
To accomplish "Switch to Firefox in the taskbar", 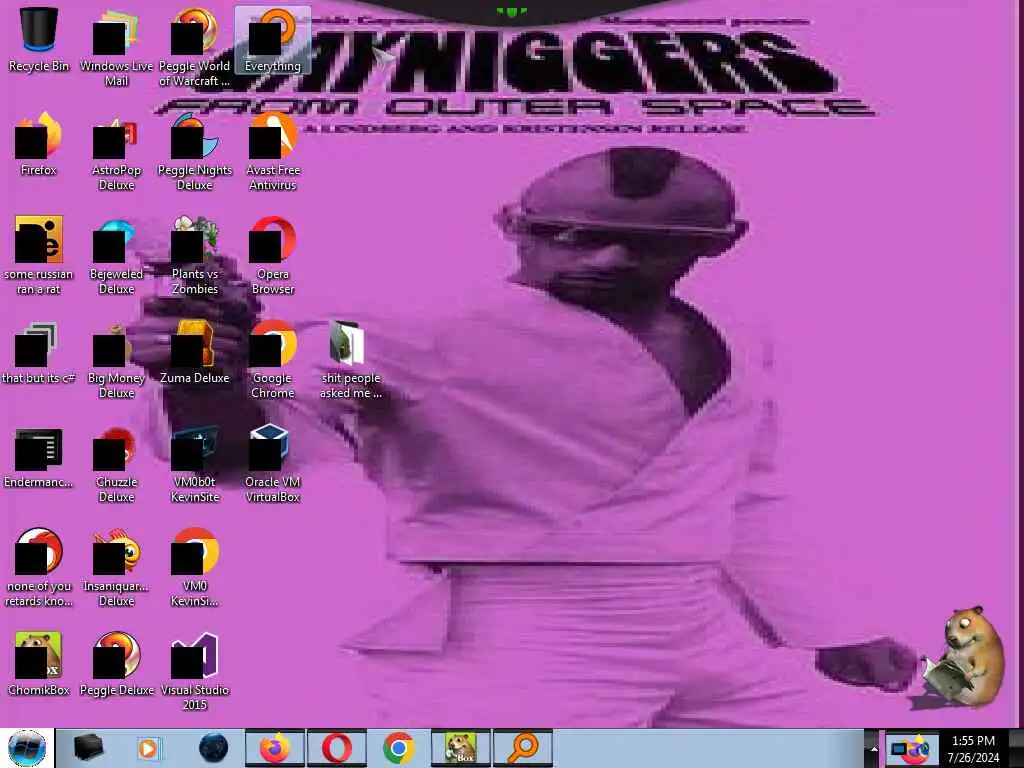I will tap(274, 748).
